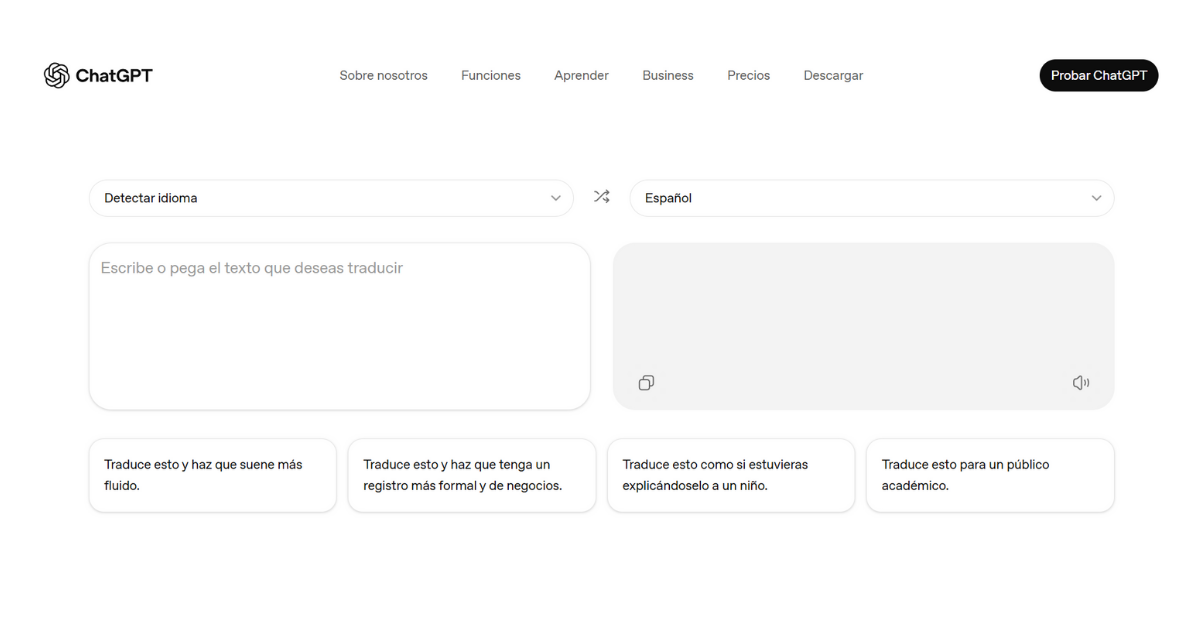Choose the 'suene más fluido' translation suggestion

point(213,475)
